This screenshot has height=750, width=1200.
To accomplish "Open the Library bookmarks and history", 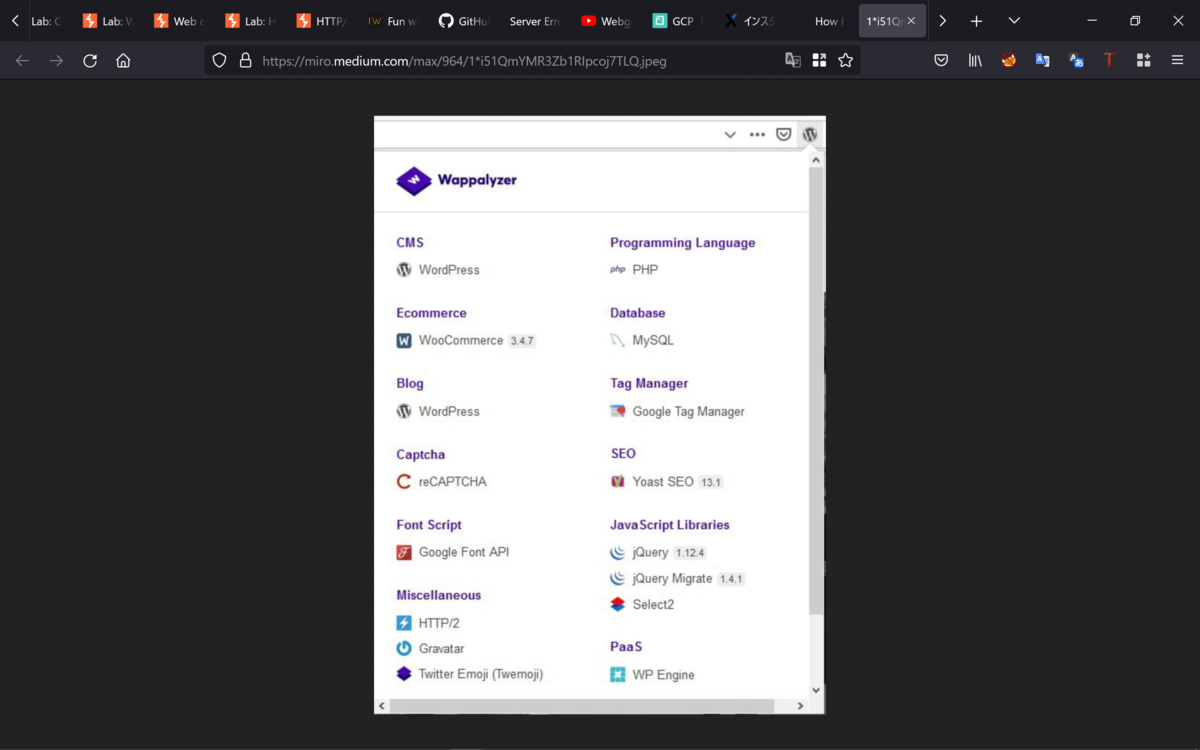I will coord(975,61).
